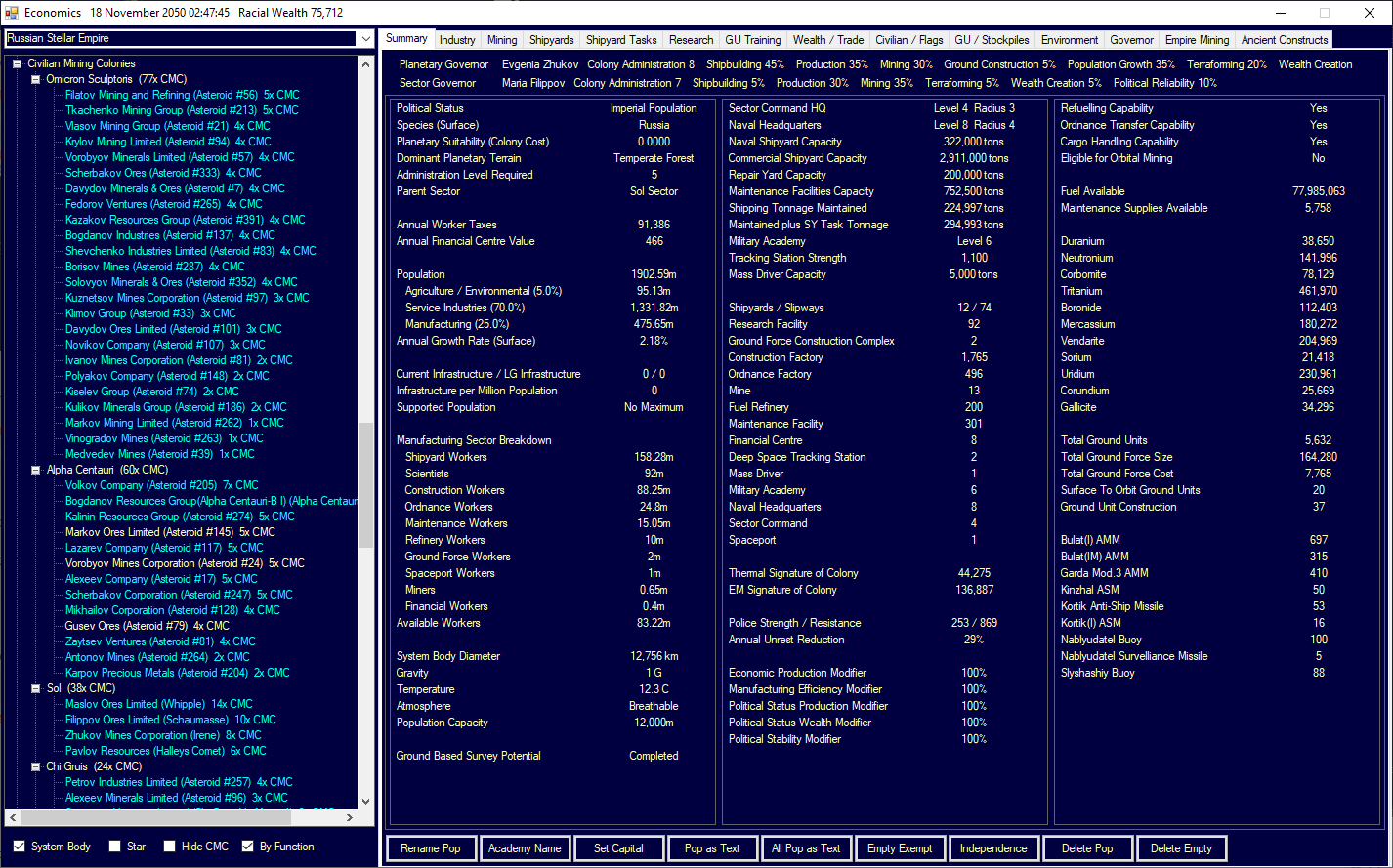Select Medvedev Mines (Asteroid #39)

point(160,454)
